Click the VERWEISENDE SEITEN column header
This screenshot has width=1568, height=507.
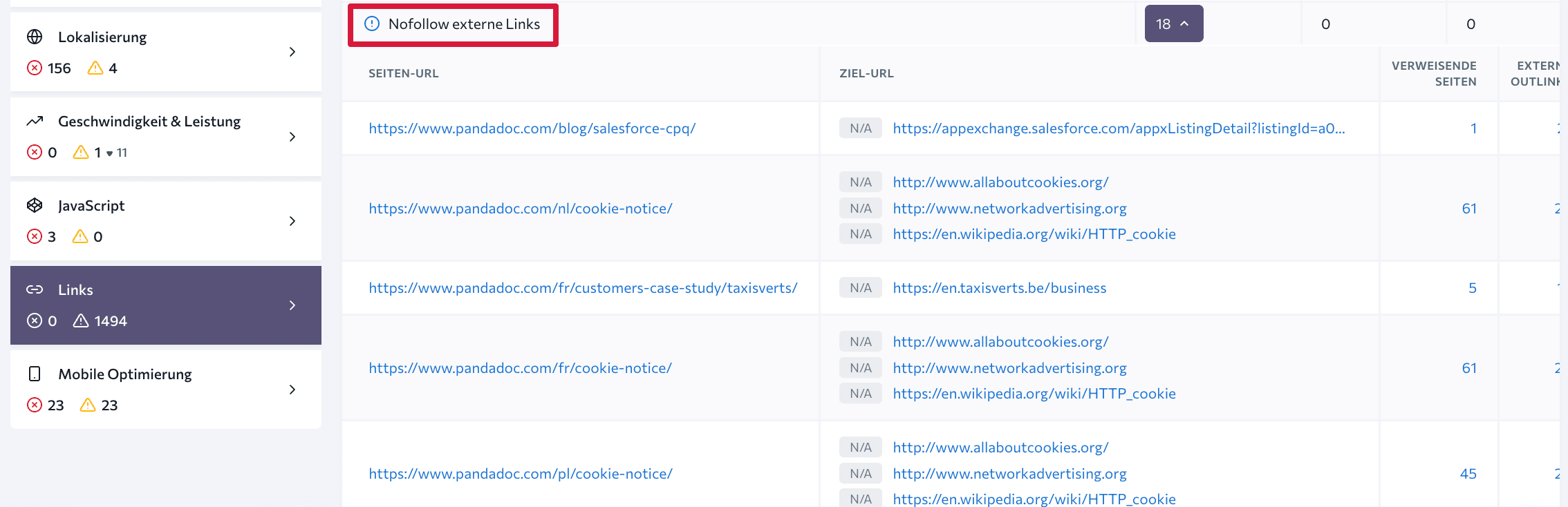point(1434,73)
